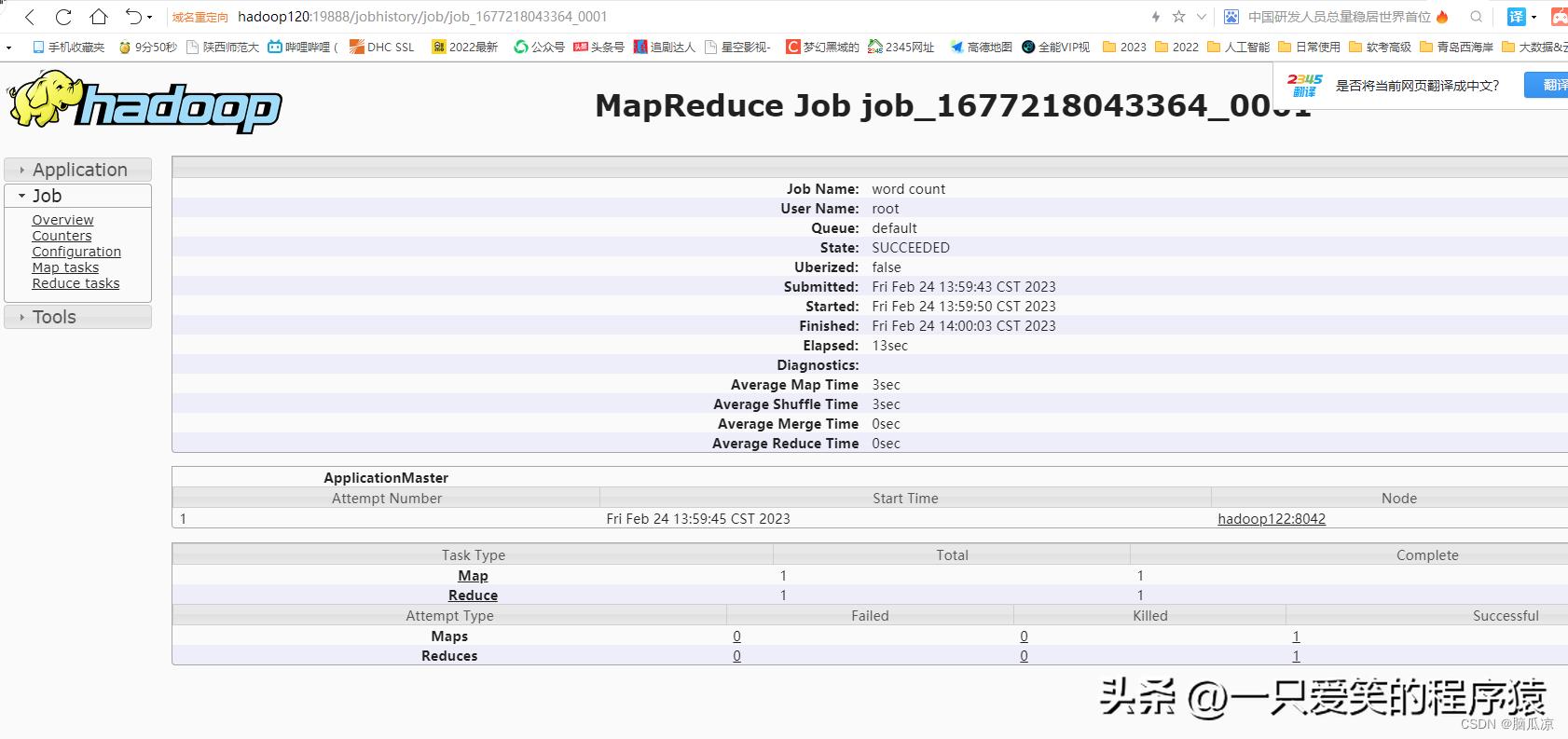Viewport: 1568px width, 739px height.
Task: Open the Counters link
Action: [62, 236]
